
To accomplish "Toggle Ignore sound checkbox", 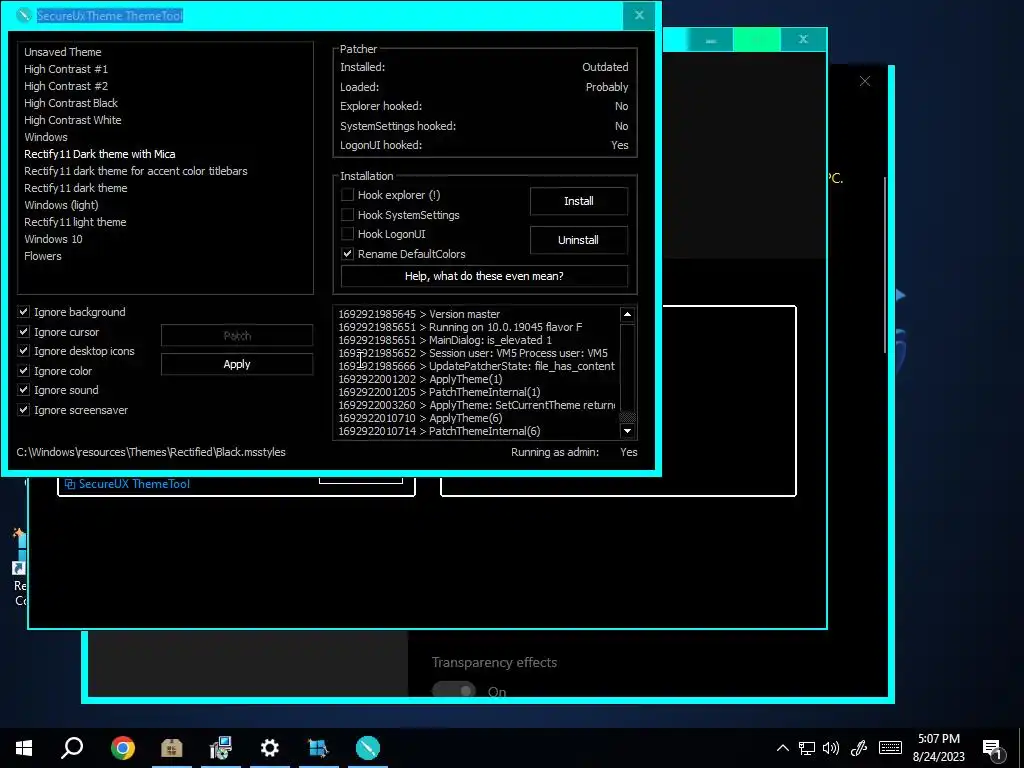I will [24, 390].
